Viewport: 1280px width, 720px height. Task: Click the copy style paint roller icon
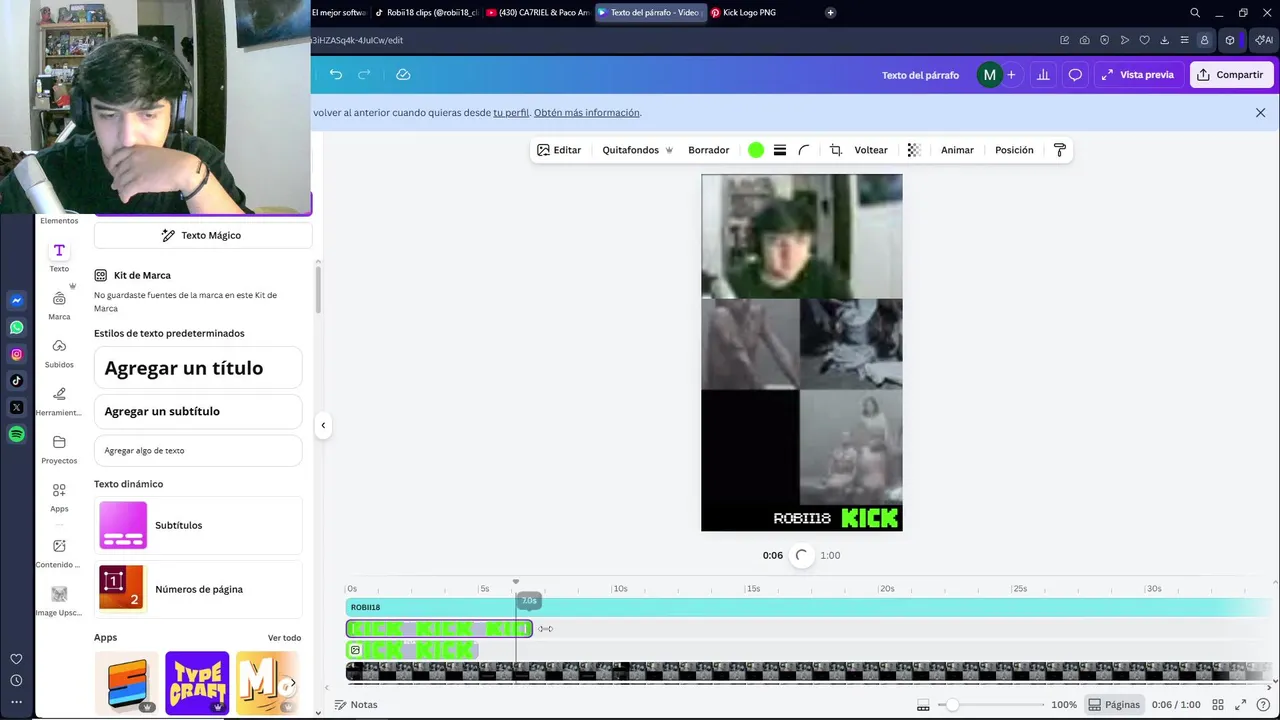(1060, 150)
